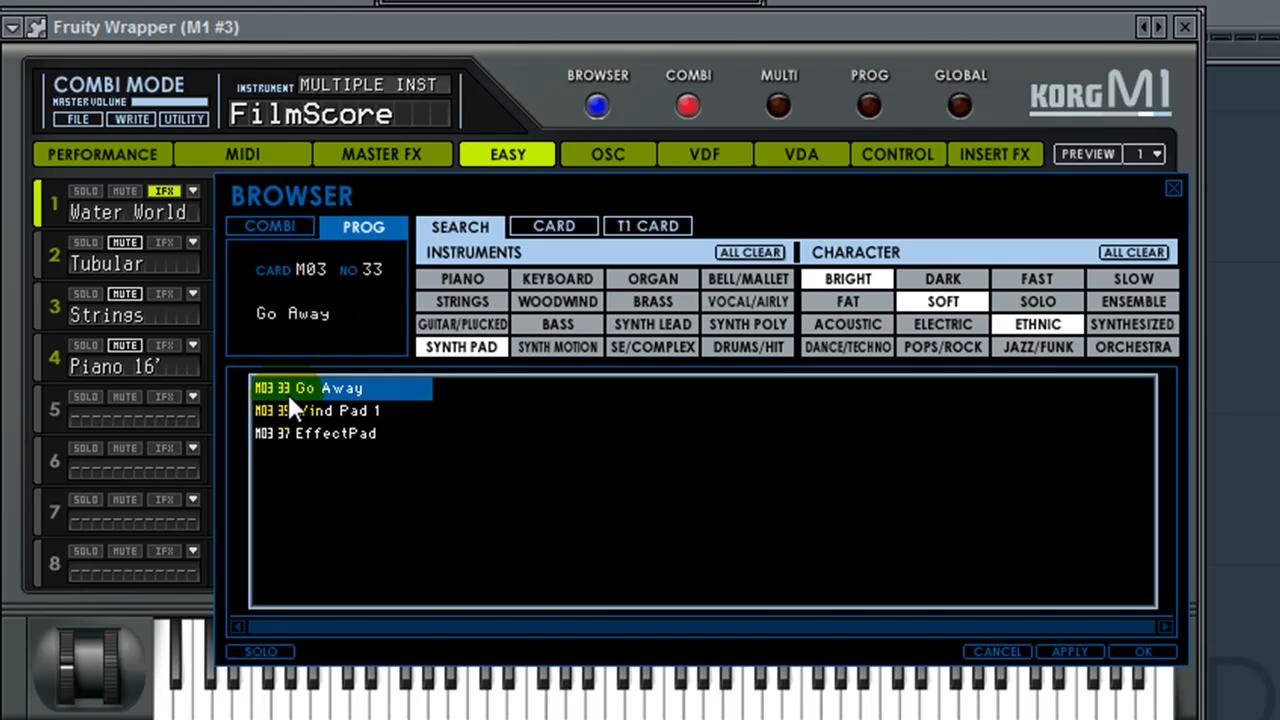This screenshot has height=720, width=1280.
Task: Click the browser CANCEL button
Action: tap(997, 651)
